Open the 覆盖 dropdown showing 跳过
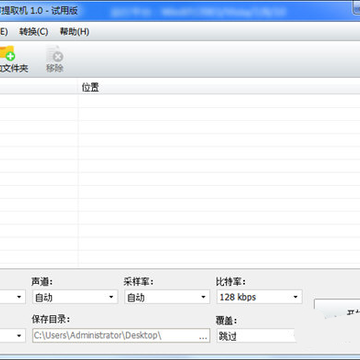Image resolution: width=360 pixels, height=360 pixels. tap(256, 336)
